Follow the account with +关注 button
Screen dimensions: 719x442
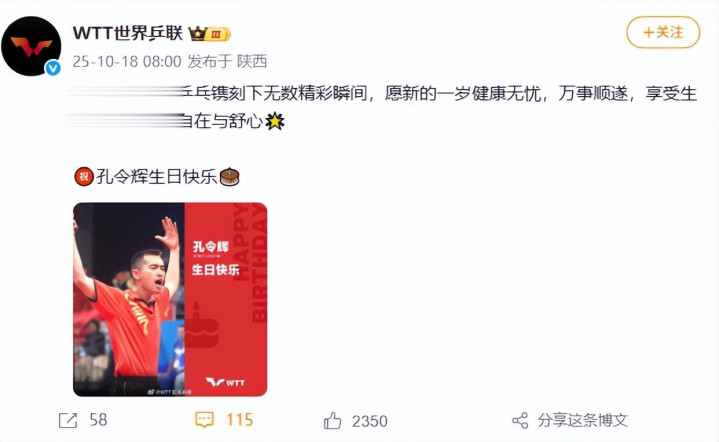click(x=663, y=32)
